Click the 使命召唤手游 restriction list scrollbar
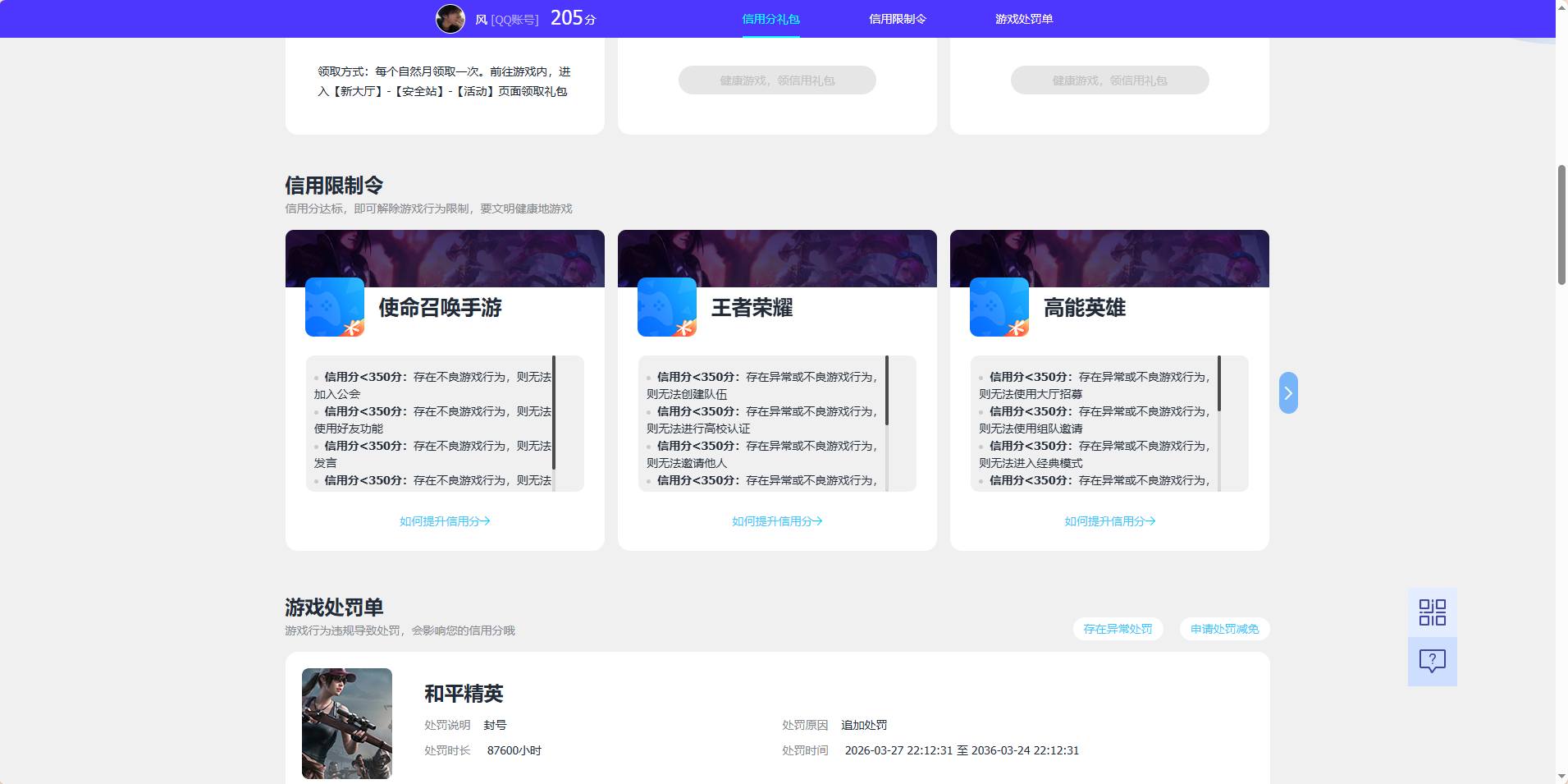The width and height of the screenshot is (1568, 784). [x=555, y=412]
